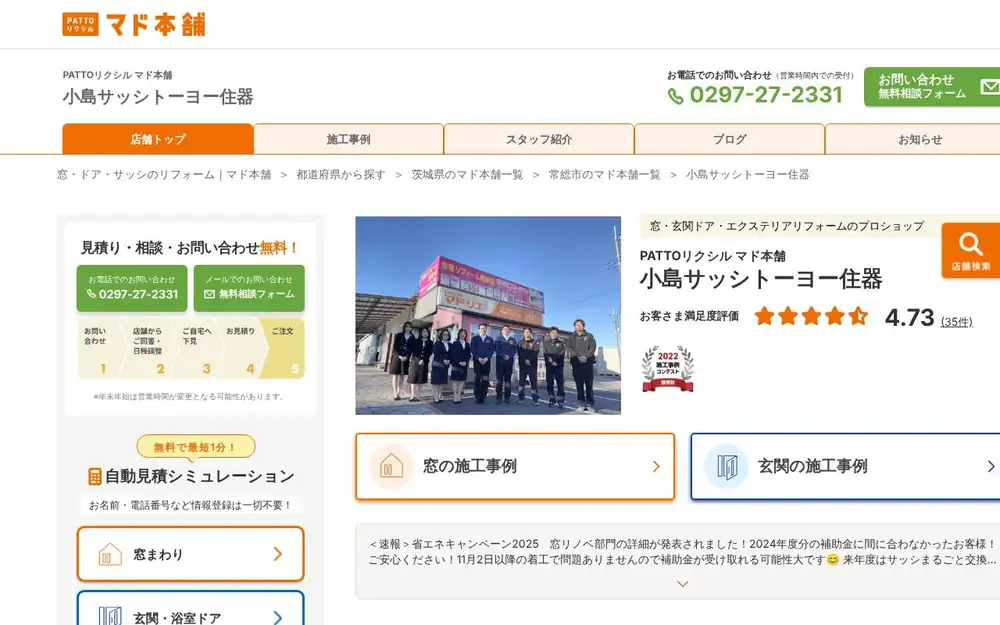Image resolution: width=1000 pixels, height=625 pixels.
Task: Open the スタッフ紹介 tab
Action: coord(539,139)
